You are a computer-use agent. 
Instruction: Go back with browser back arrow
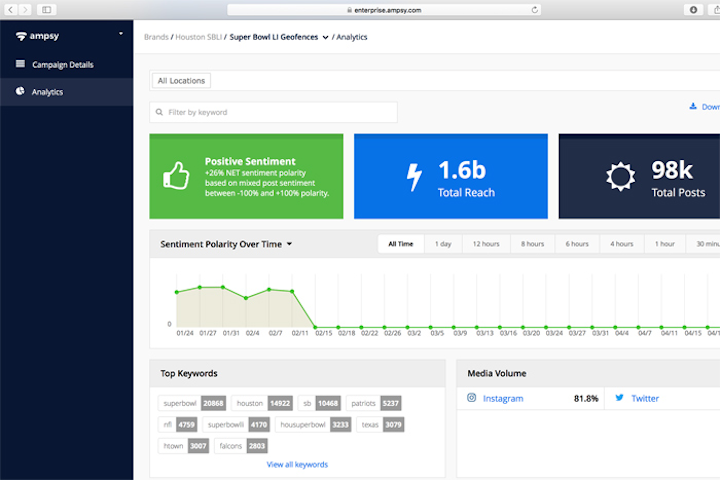point(11,10)
